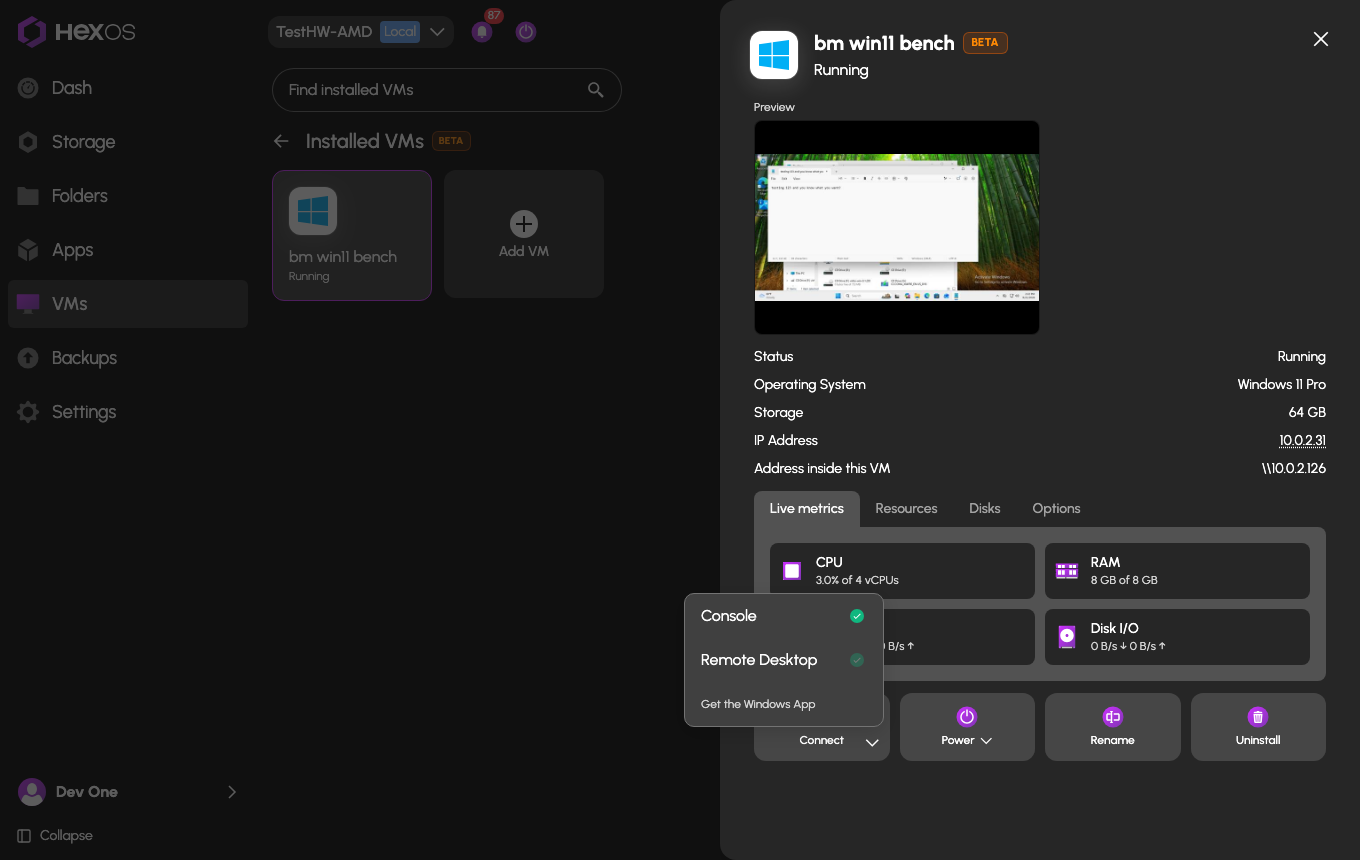Select the Live metrics tab
The height and width of the screenshot is (860, 1360).
(807, 509)
